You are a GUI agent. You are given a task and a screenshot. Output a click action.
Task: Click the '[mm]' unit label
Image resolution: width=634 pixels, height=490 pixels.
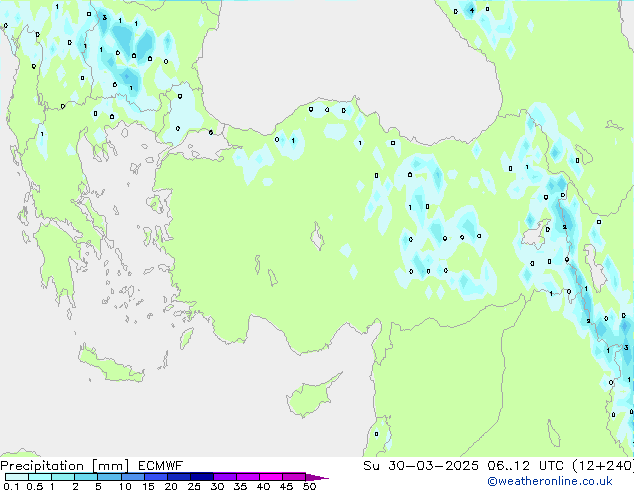point(110,466)
